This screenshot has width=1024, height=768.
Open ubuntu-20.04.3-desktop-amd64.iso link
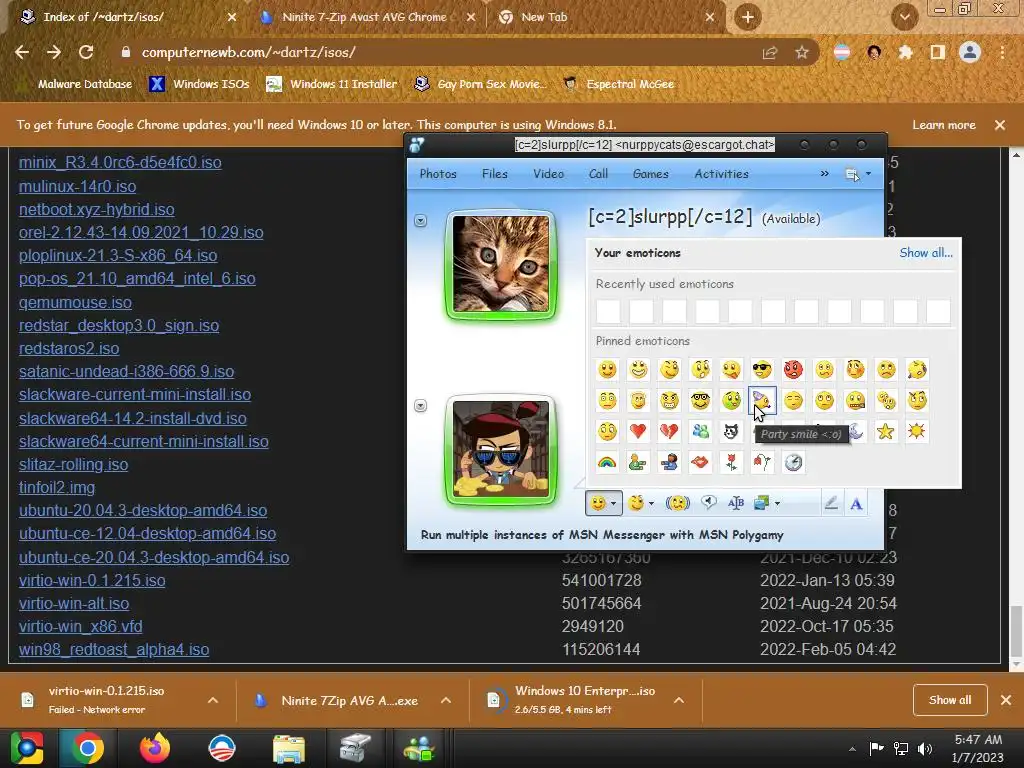(142, 511)
